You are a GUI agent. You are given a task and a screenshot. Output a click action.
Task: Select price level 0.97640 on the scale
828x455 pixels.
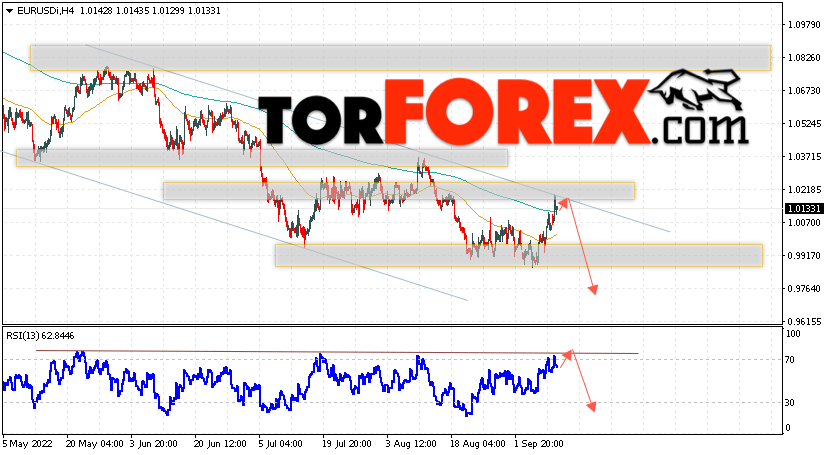804,289
